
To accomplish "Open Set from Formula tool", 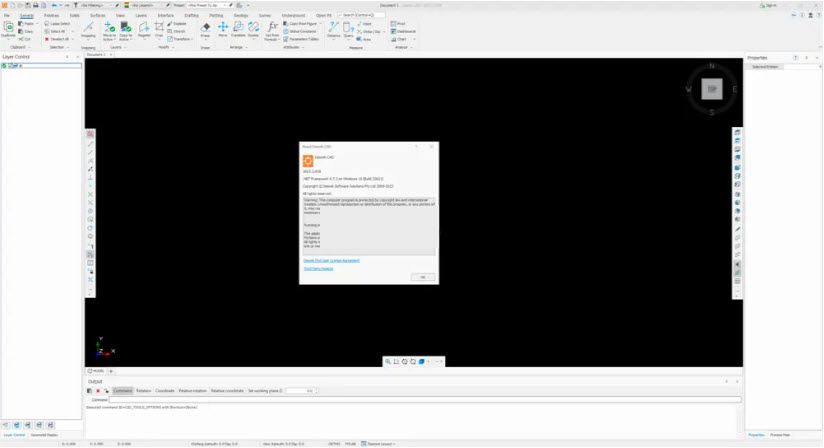I will (272, 32).
